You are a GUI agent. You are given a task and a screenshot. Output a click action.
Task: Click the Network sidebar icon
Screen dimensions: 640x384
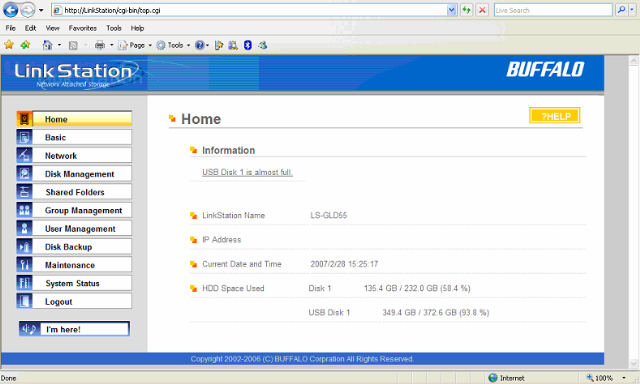pos(24,155)
